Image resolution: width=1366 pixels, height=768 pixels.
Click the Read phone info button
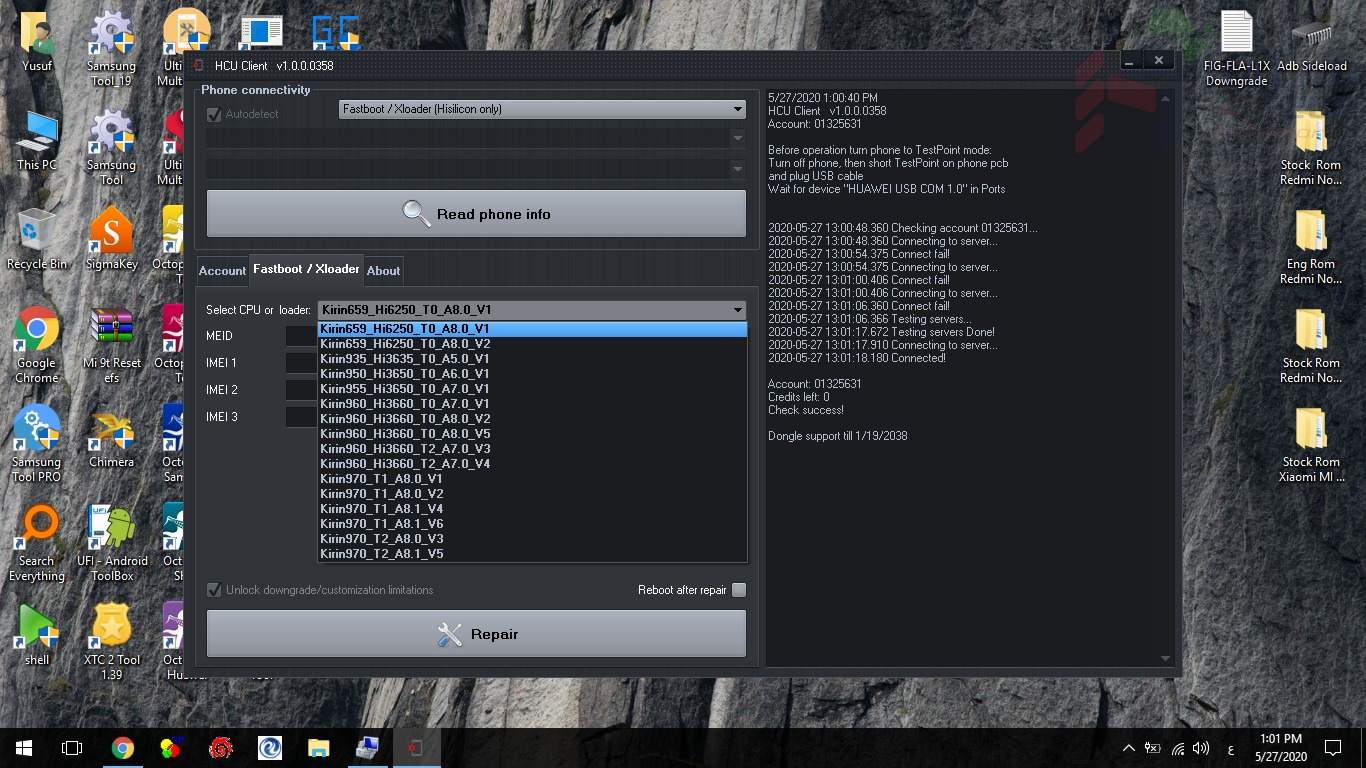(x=476, y=214)
